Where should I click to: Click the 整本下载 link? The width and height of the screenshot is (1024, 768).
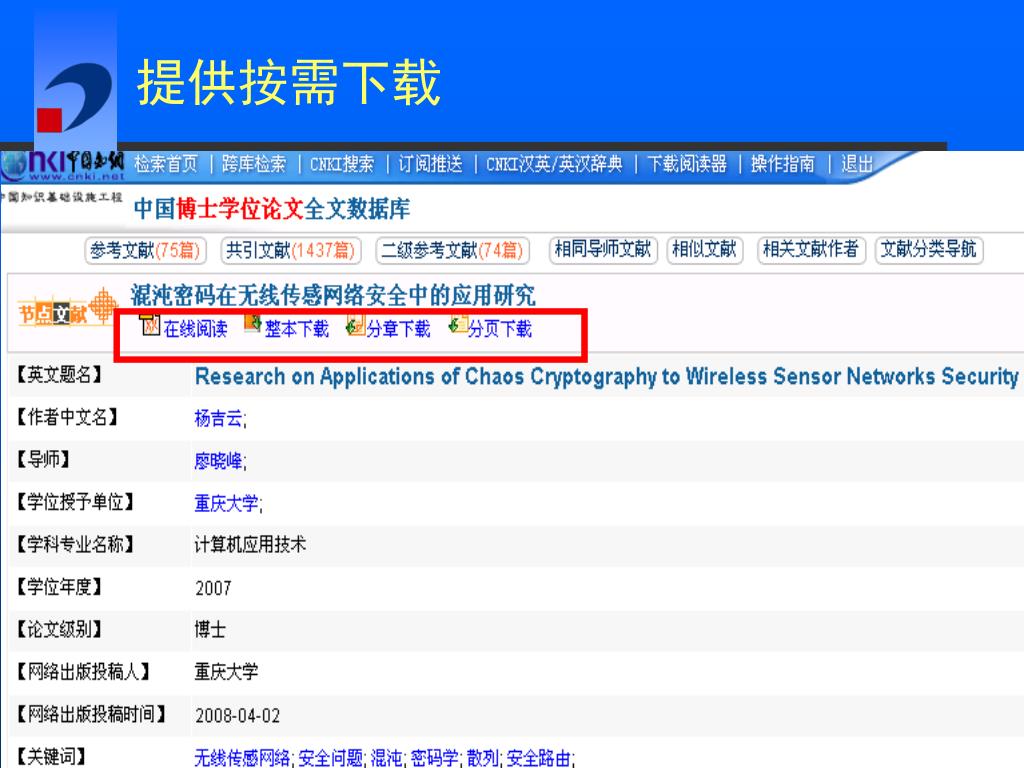point(296,328)
